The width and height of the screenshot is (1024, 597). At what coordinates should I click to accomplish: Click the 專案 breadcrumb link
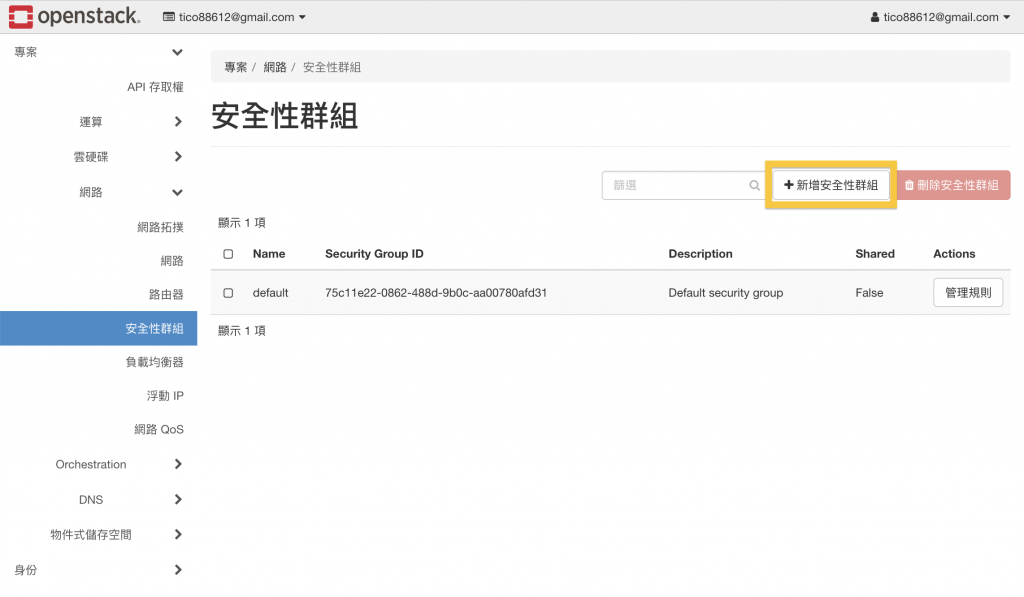pos(236,67)
